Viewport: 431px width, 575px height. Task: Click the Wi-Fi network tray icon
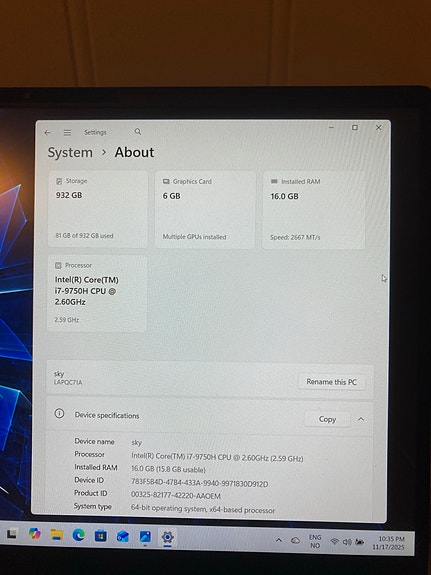point(334,542)
